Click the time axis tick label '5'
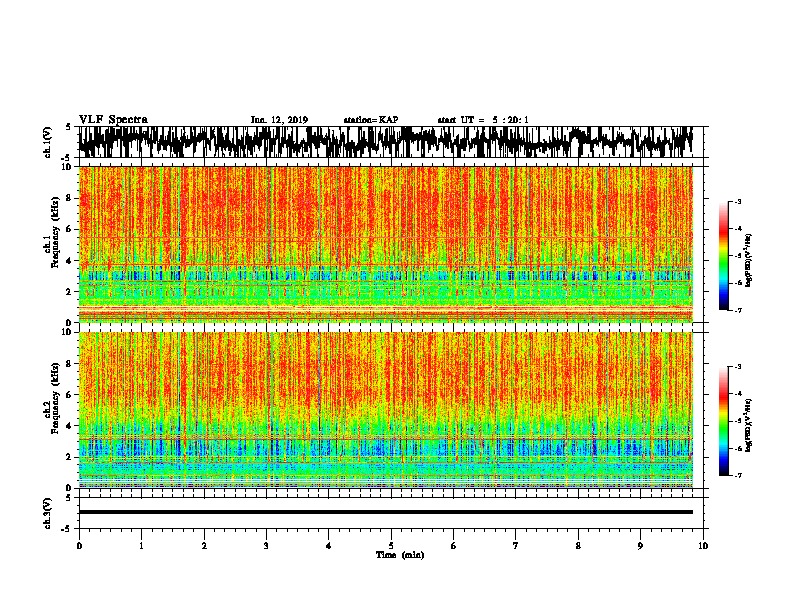The height and width of the screenshot is (612, 792). (391, 546)
